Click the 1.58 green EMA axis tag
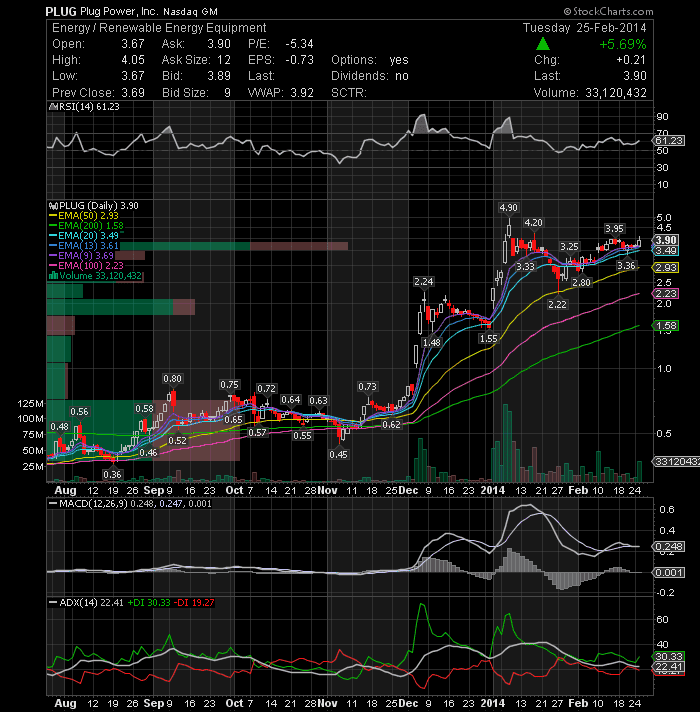This screenshot has height=712, width=700. [x=666, y=326]
